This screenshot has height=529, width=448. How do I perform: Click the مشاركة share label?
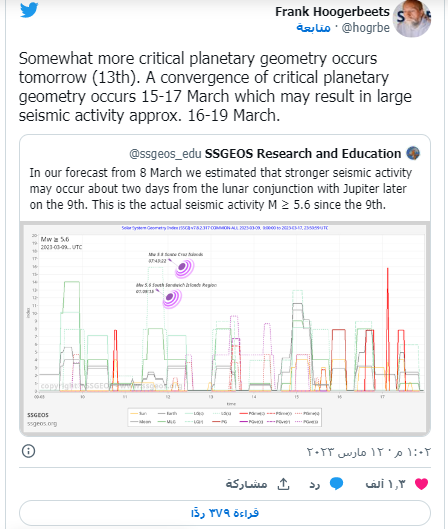[x=246, y=484]
